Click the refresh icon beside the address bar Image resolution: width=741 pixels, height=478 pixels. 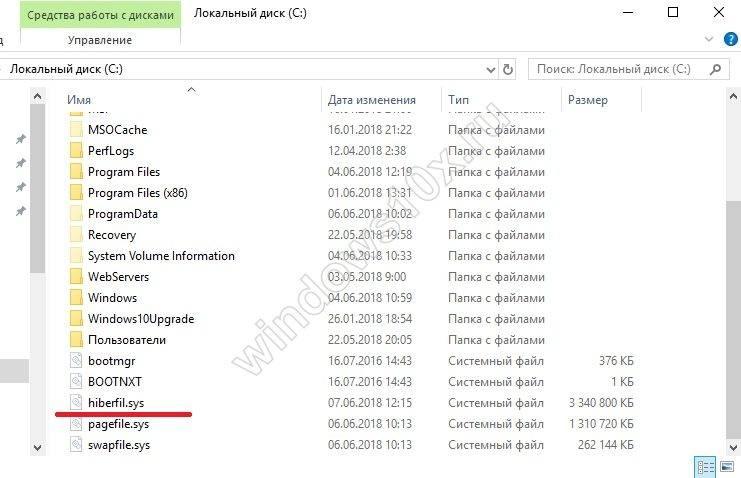(508, 70)
